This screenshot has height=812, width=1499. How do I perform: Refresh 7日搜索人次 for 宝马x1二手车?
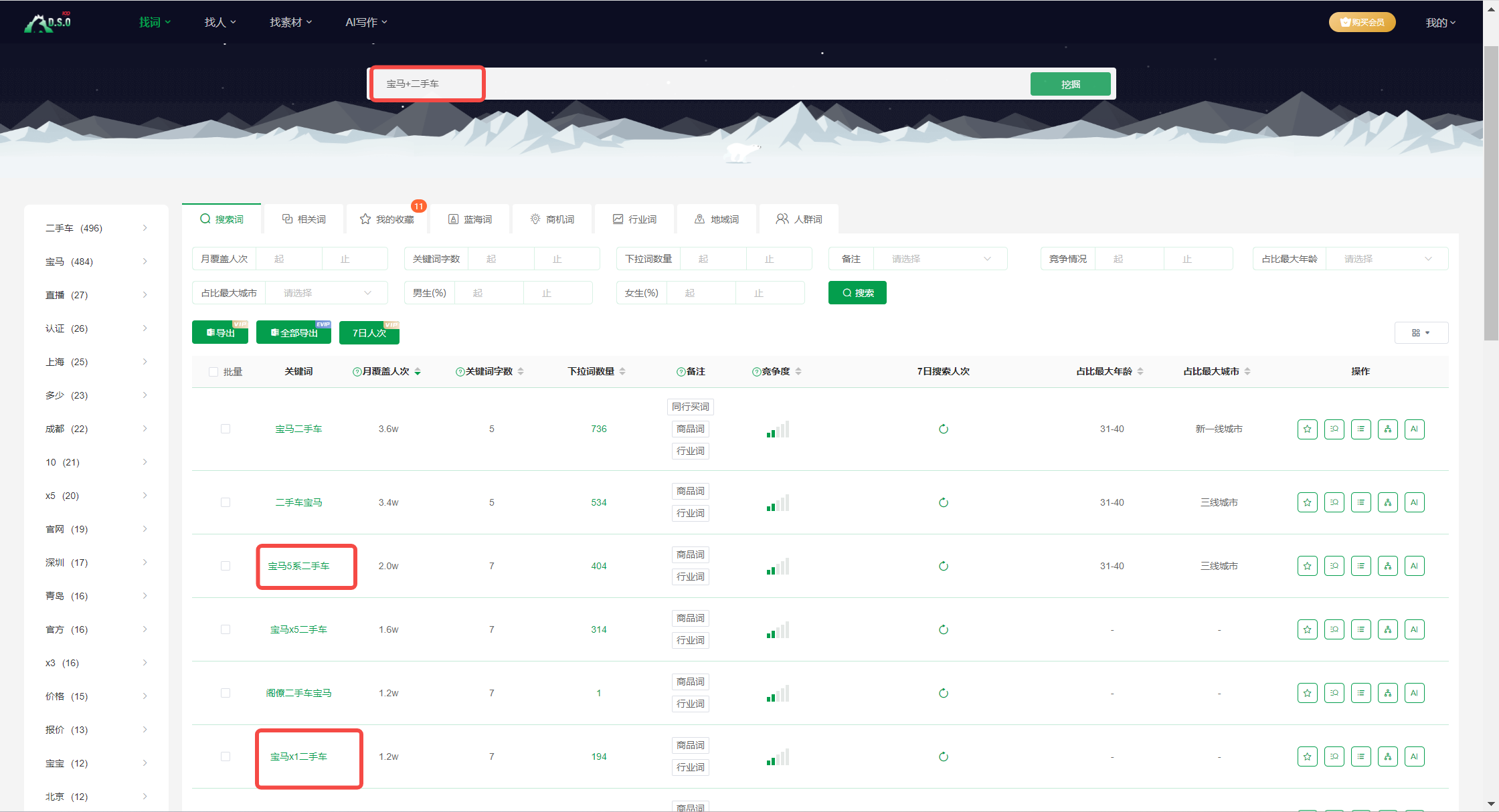944,756
